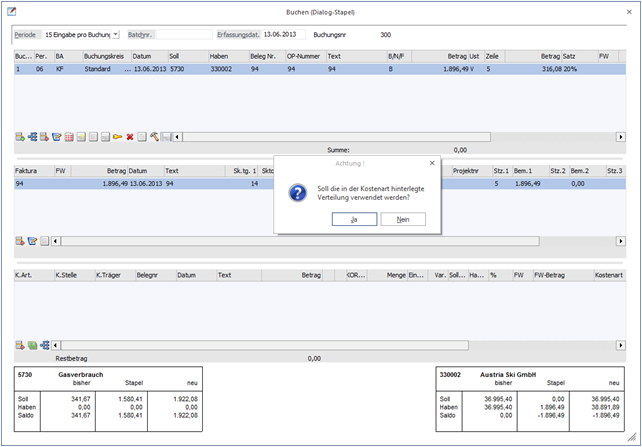The width and height of the screenshot is (642, 447).
Task: Click the green book icon in cost toolbar
Action: pos(32,345)
